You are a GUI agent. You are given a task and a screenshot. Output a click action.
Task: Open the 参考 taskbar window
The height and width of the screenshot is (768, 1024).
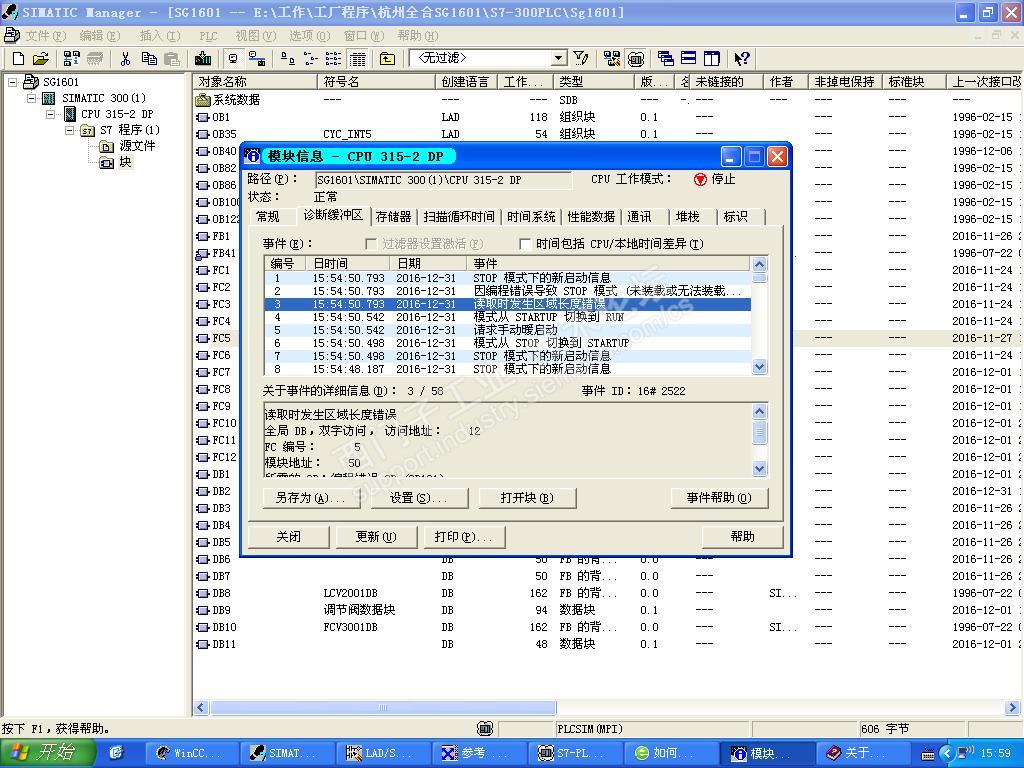point(478,754)
